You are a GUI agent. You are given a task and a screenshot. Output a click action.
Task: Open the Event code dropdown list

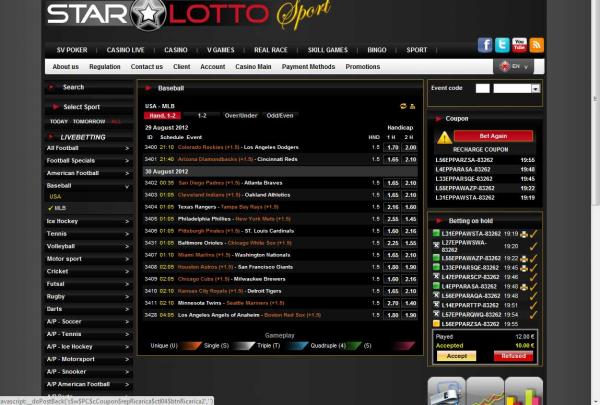tap(536, 89)
